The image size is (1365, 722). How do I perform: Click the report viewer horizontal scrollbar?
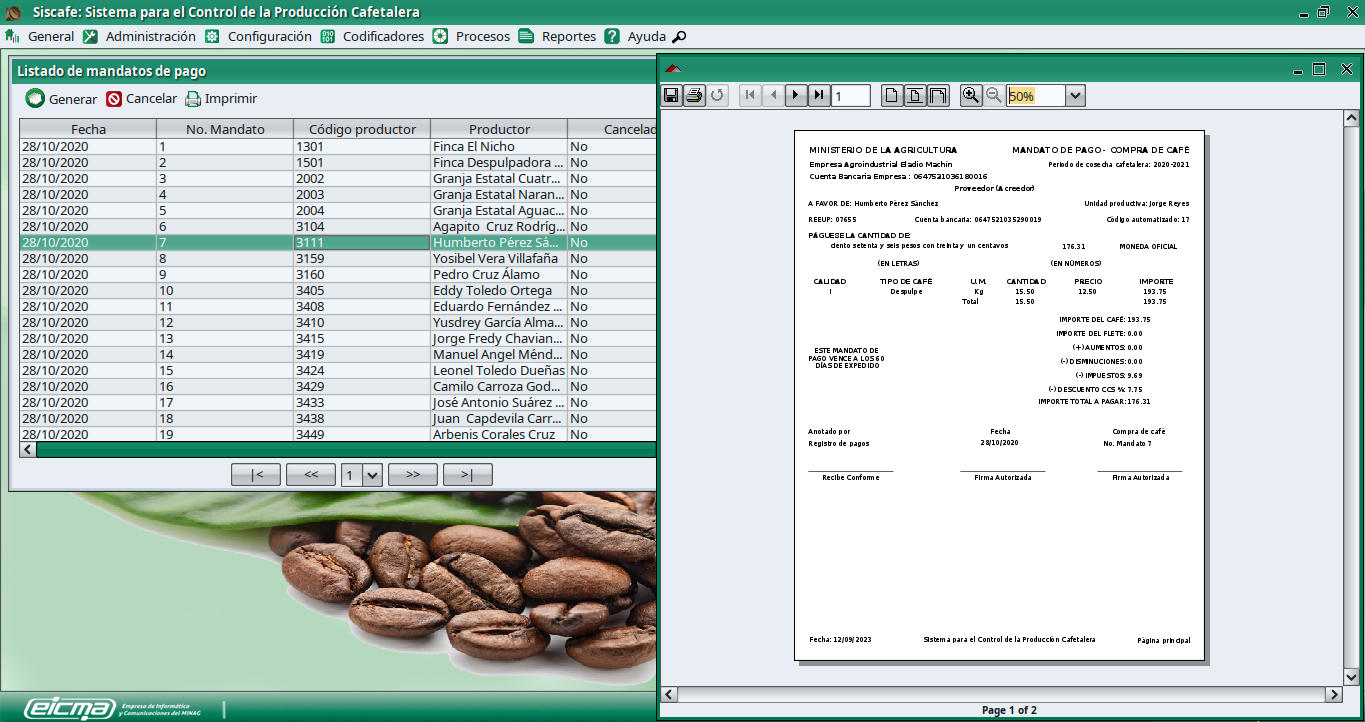[1000, 694]
